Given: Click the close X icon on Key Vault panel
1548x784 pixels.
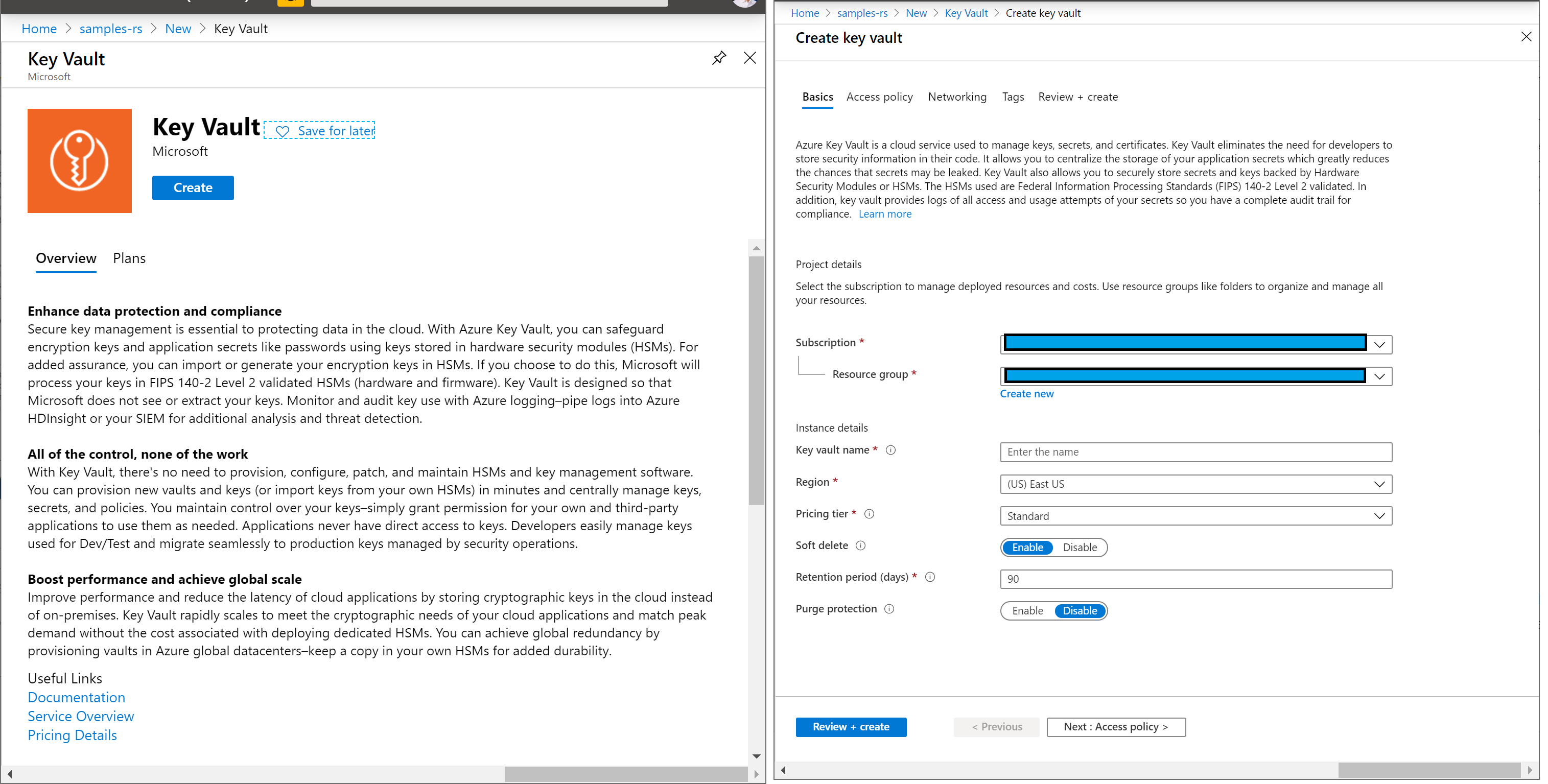Looking at the screenshot, I should click(x=750, y=58).
